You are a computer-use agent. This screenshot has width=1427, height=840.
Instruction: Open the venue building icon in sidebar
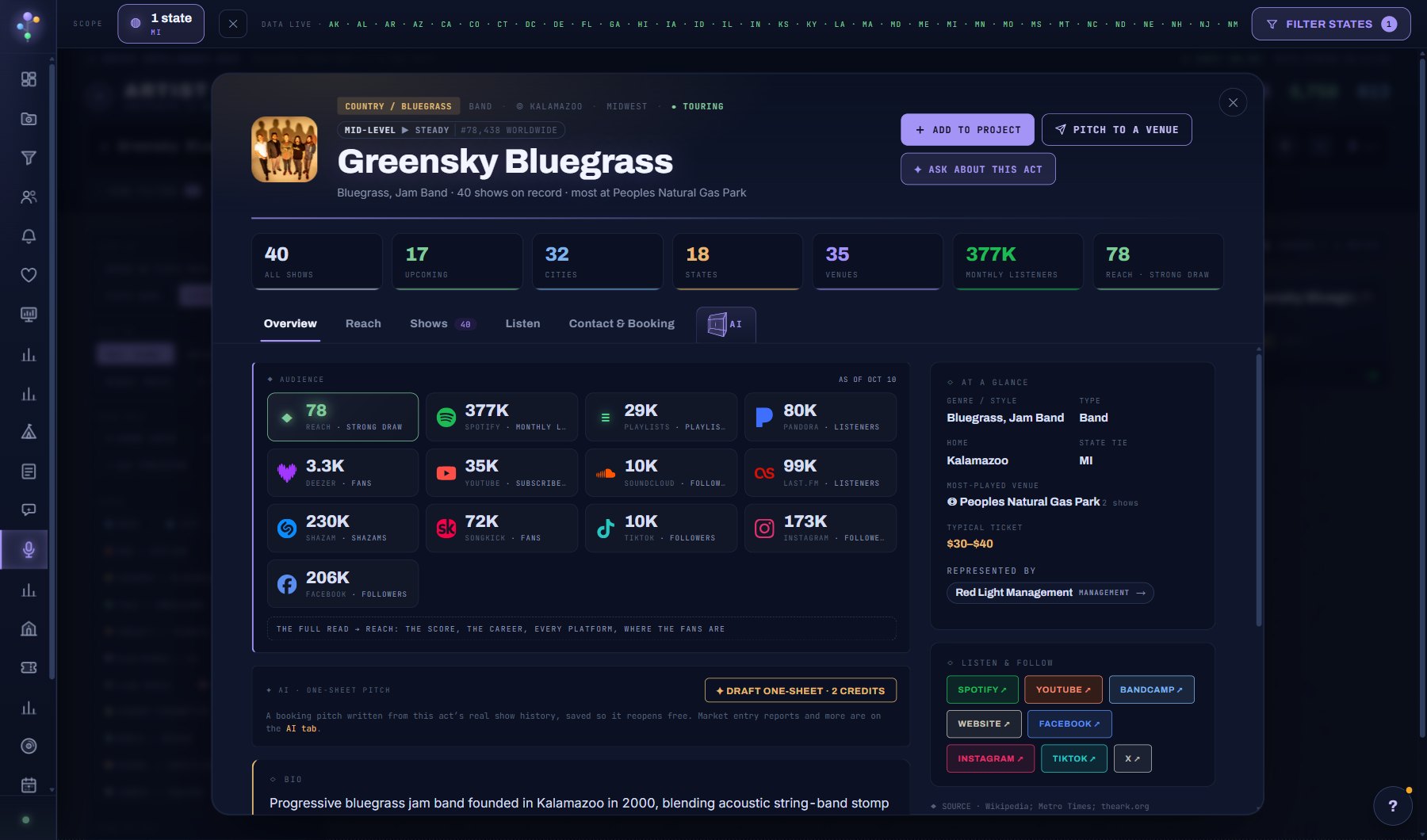[29, 628]
